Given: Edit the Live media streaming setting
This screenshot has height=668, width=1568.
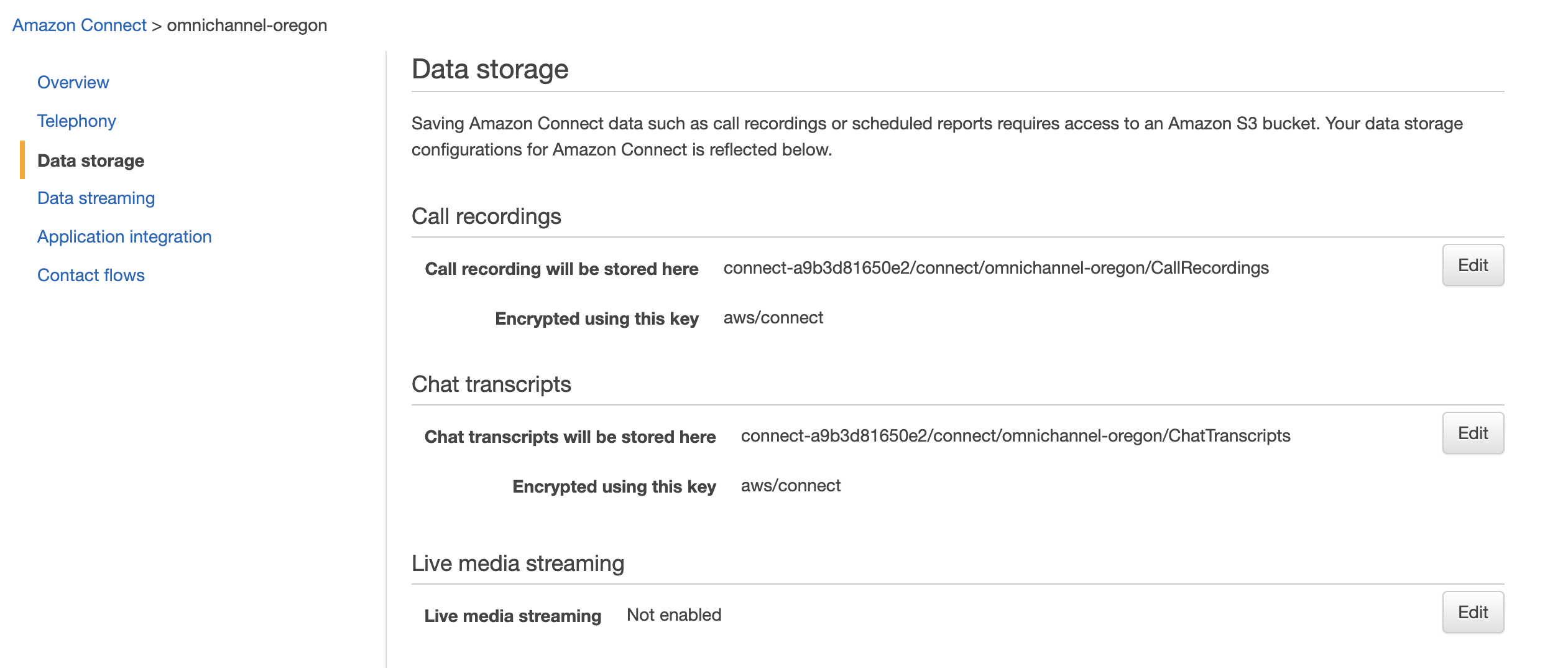Looking at the screenshot, I should pos(1473,613).
